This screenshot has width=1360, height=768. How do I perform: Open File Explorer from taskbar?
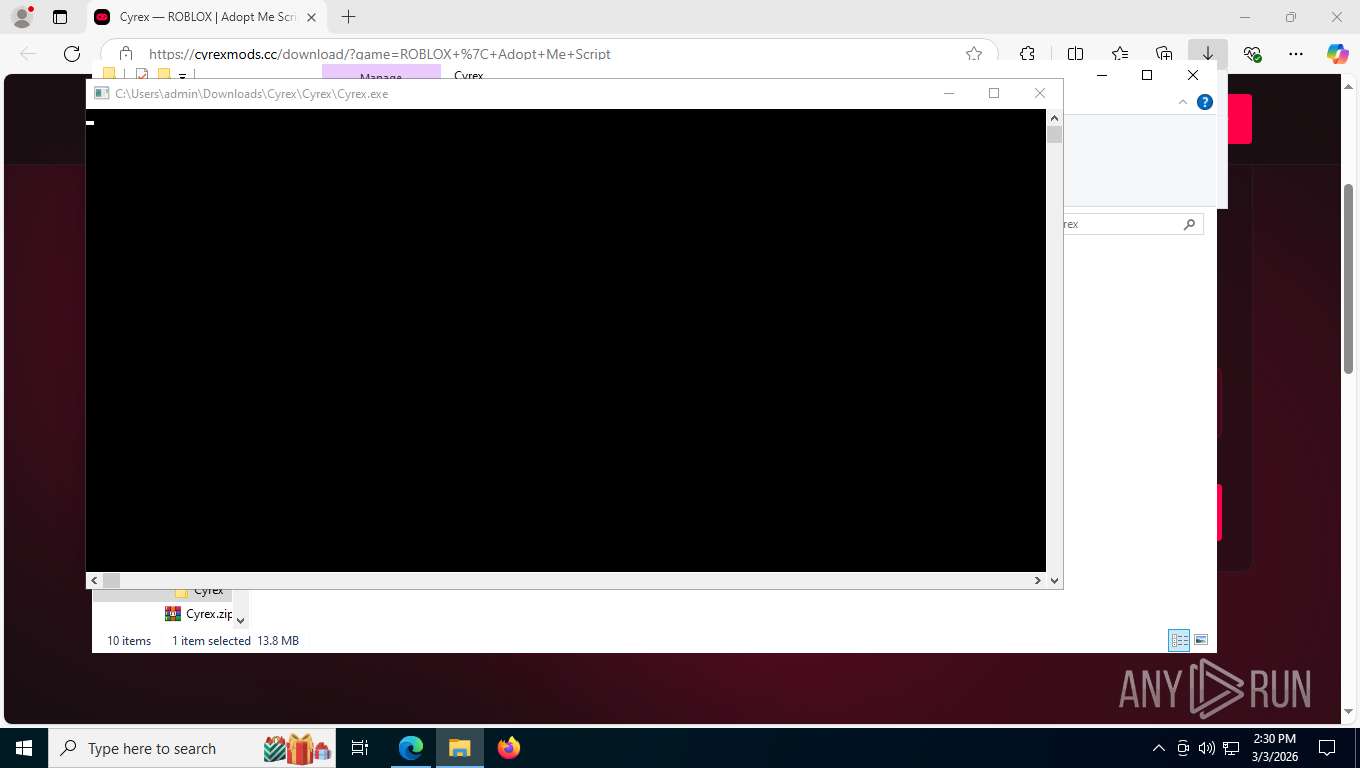point(459,748)
